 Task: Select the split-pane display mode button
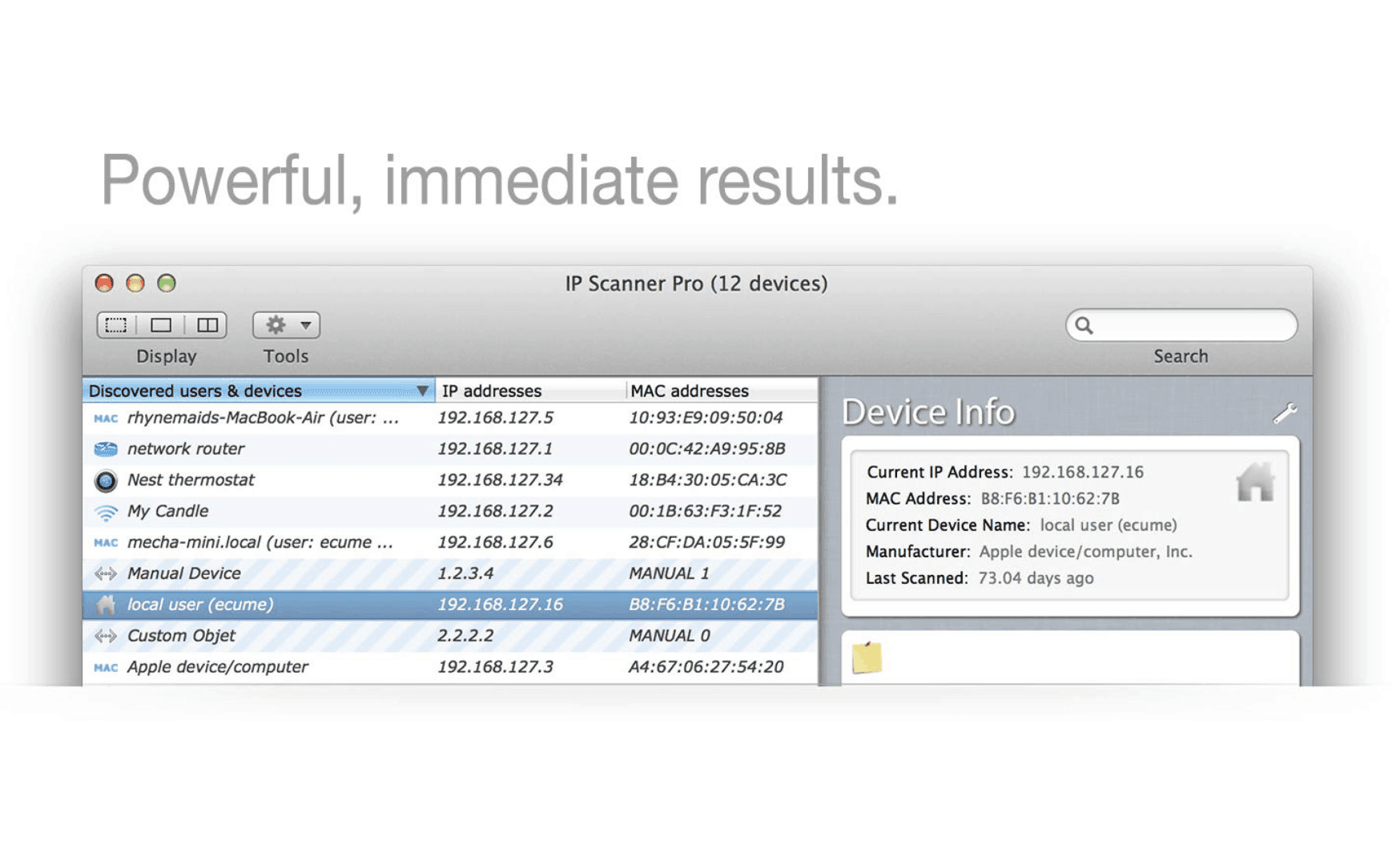point(207,325)
